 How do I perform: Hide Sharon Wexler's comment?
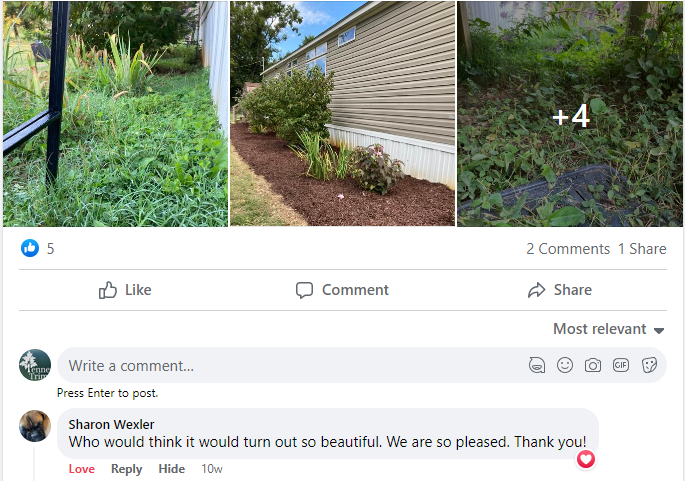click(172, 469)
